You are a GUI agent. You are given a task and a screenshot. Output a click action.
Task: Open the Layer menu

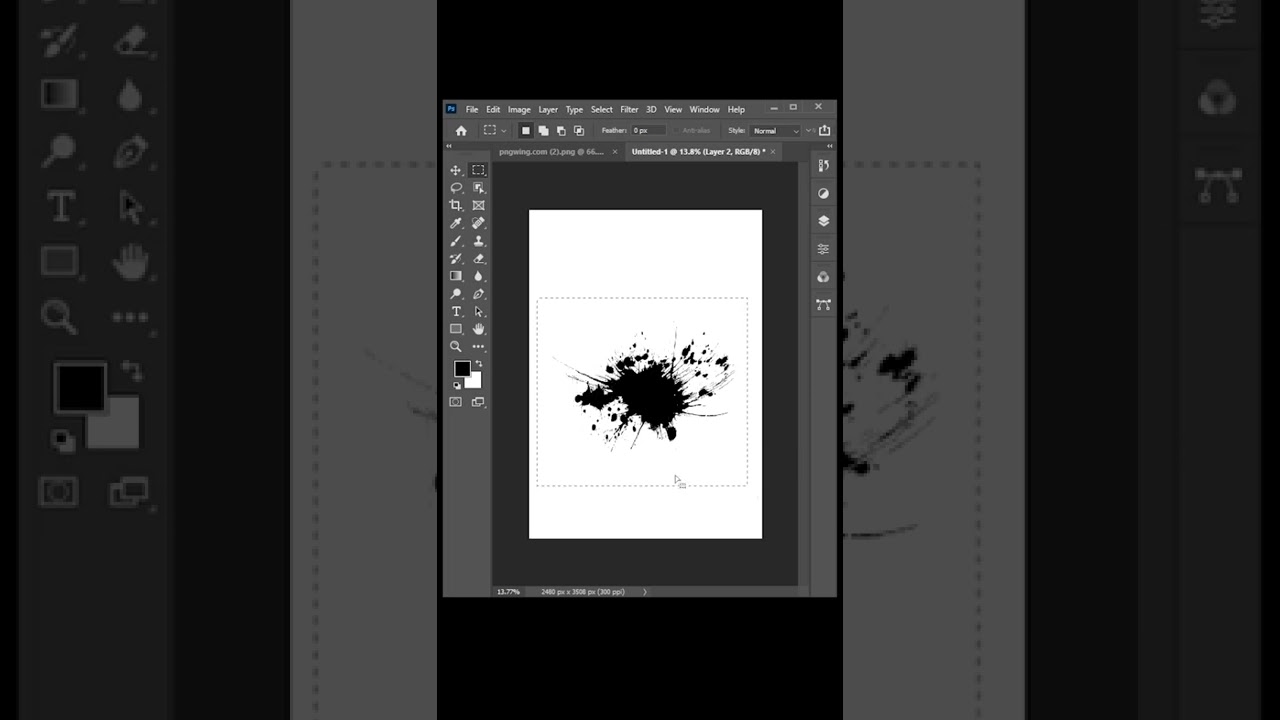point(548,109)
